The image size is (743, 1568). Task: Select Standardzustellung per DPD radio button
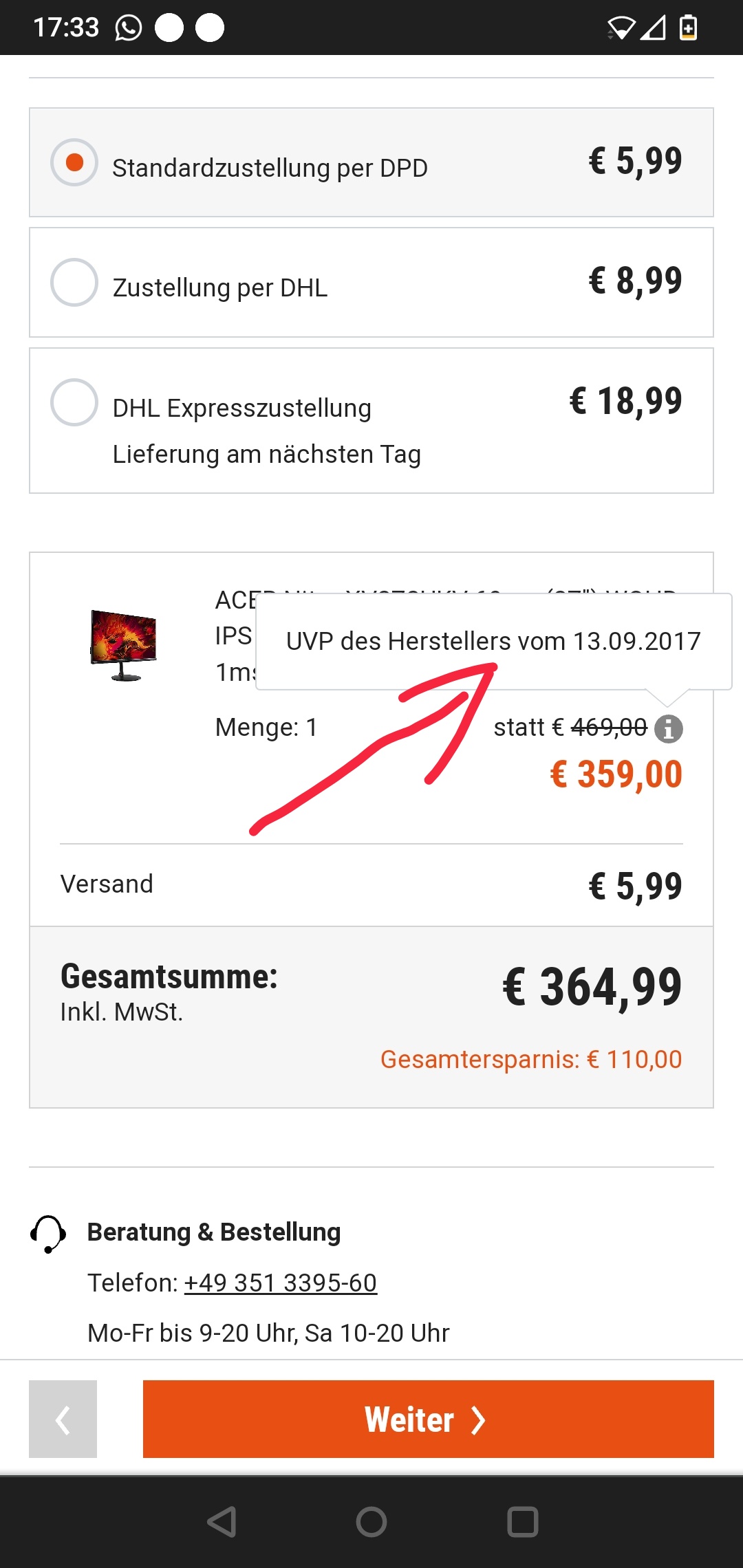point(74,162)
